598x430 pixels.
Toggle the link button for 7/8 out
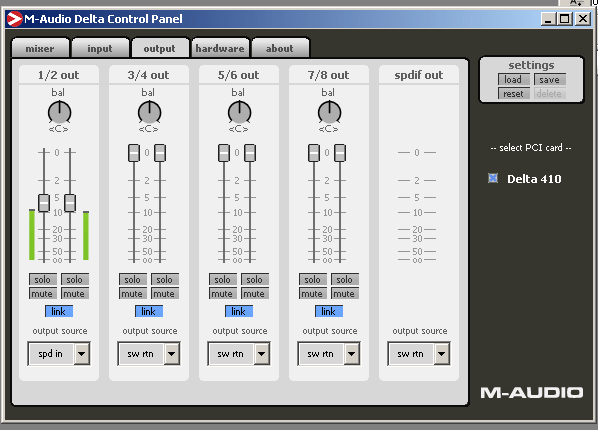click(329, 311)
